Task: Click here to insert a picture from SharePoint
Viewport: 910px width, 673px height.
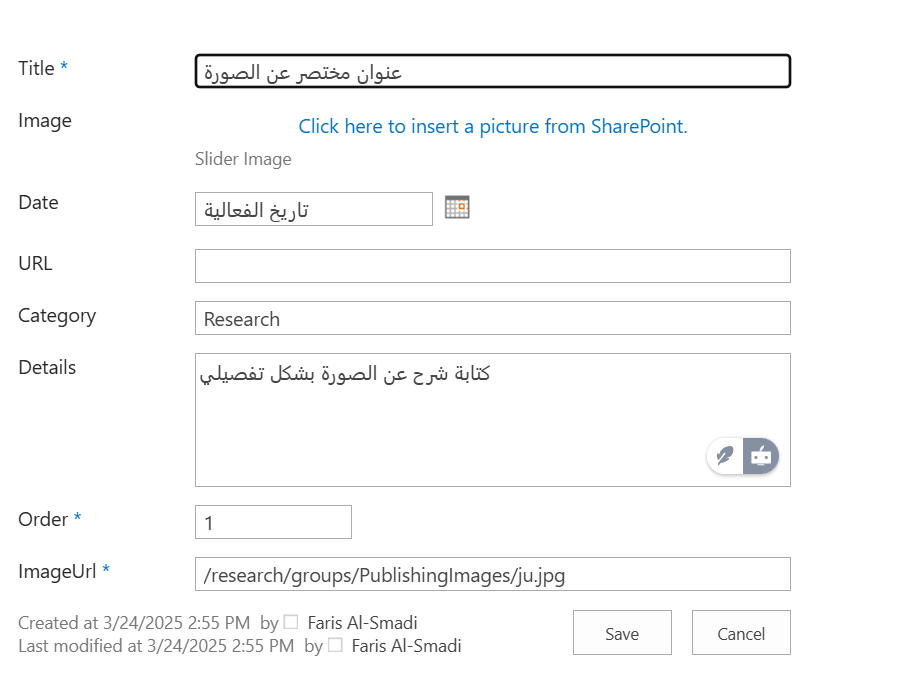Action: pos(493,126)
